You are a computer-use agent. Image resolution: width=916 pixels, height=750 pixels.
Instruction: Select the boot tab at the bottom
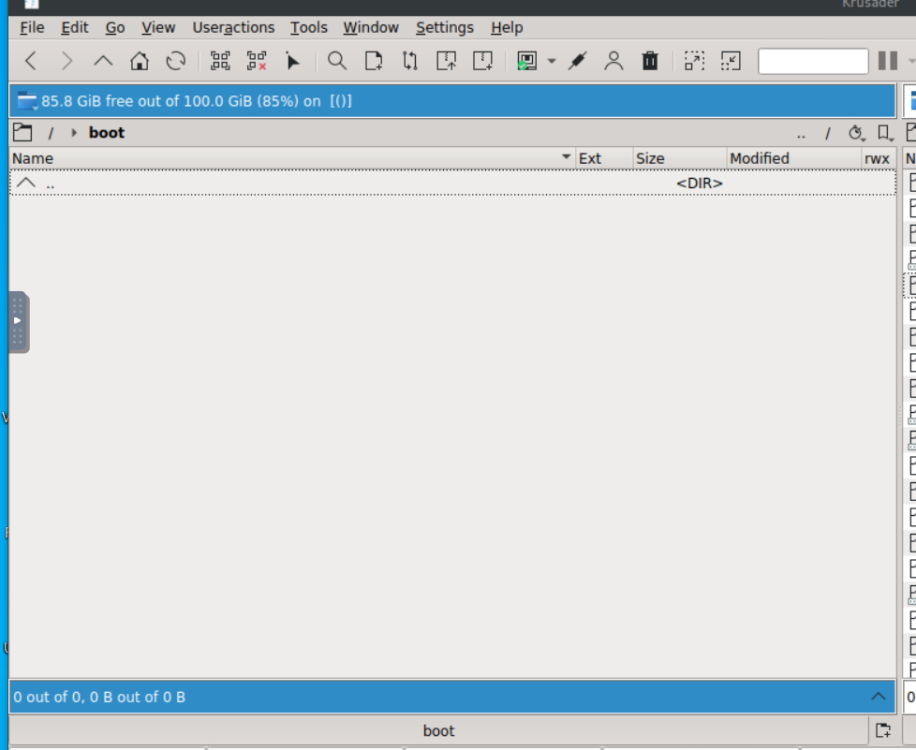click(438, 731)
